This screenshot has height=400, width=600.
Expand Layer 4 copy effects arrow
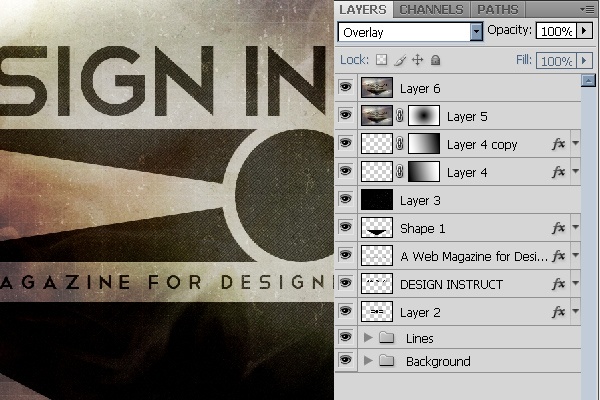tap(576, 143)
